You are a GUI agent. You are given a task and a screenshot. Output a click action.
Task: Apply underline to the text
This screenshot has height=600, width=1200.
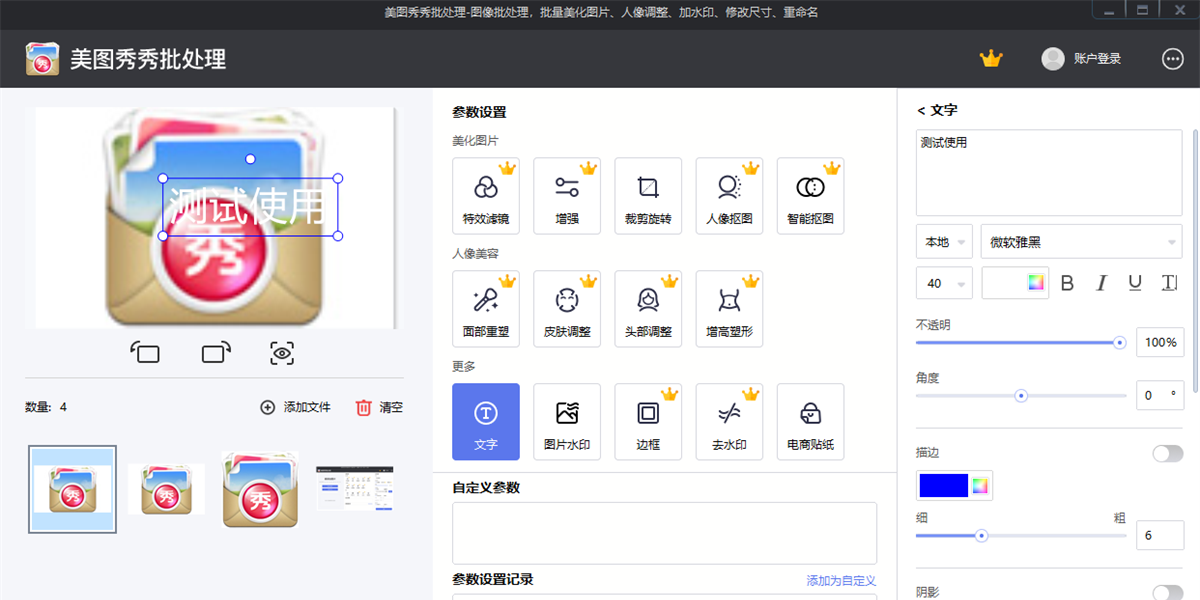[1135, 283]
